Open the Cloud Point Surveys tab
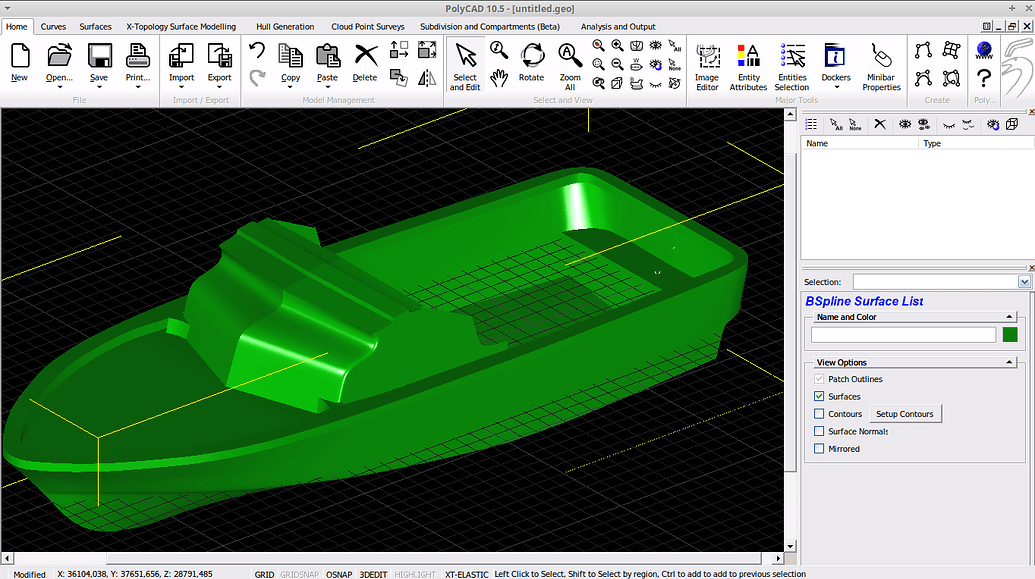The width and height of the screenshot is (1035, 579). [368, 26]
